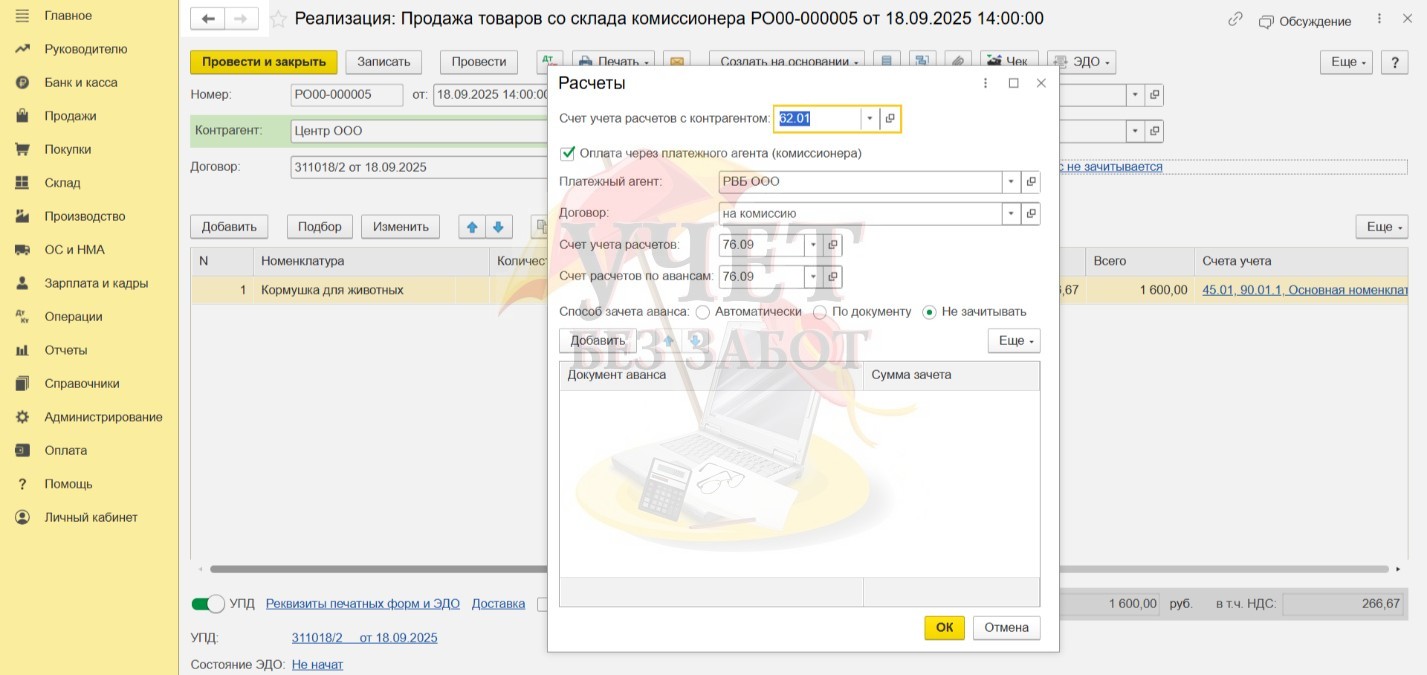Image resolution: width=1427 pixels, height=675 pixels.
Task: Open Продажи section in sidebar
Action: (x=70, y=116)
